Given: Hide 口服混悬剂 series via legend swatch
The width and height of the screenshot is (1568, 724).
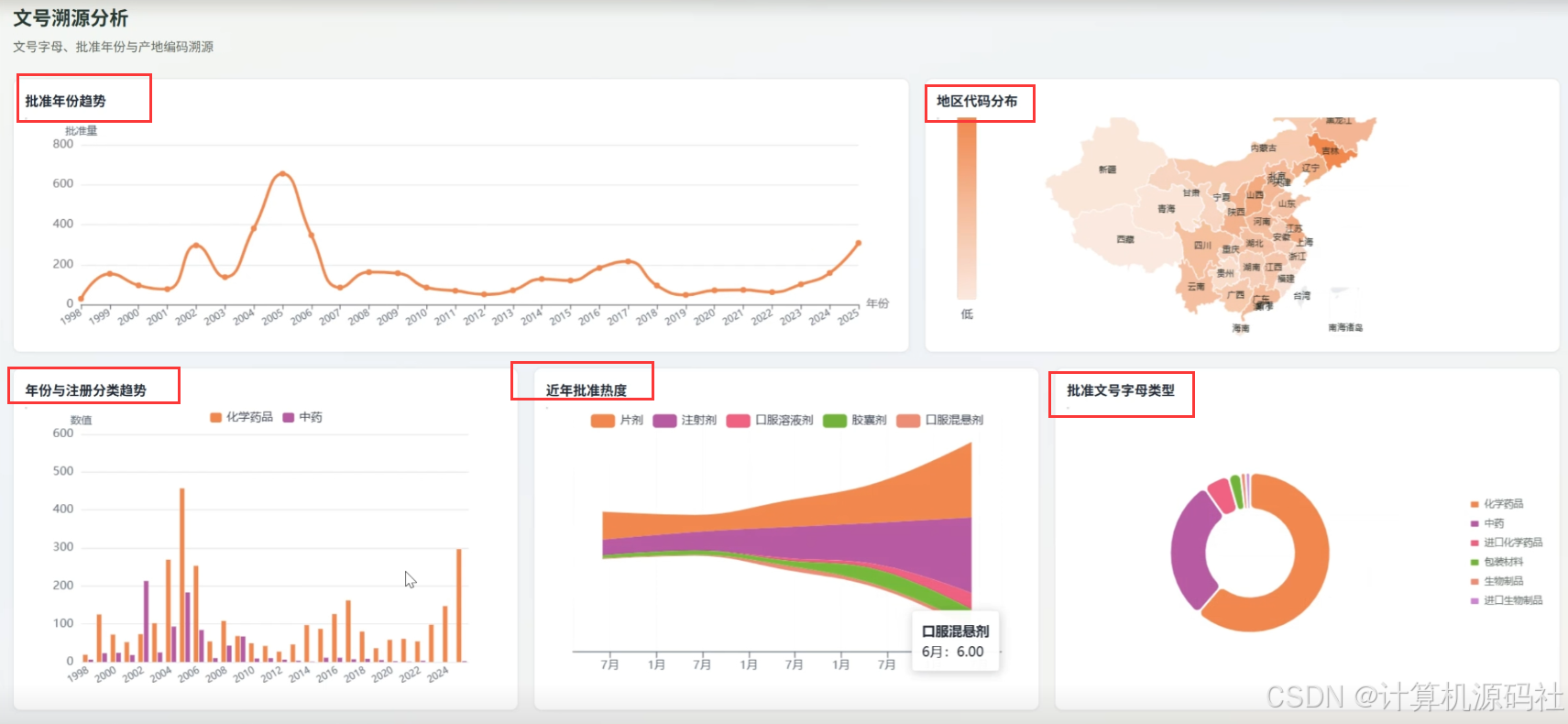Looking at the screenshot, I should pos(908,421).
